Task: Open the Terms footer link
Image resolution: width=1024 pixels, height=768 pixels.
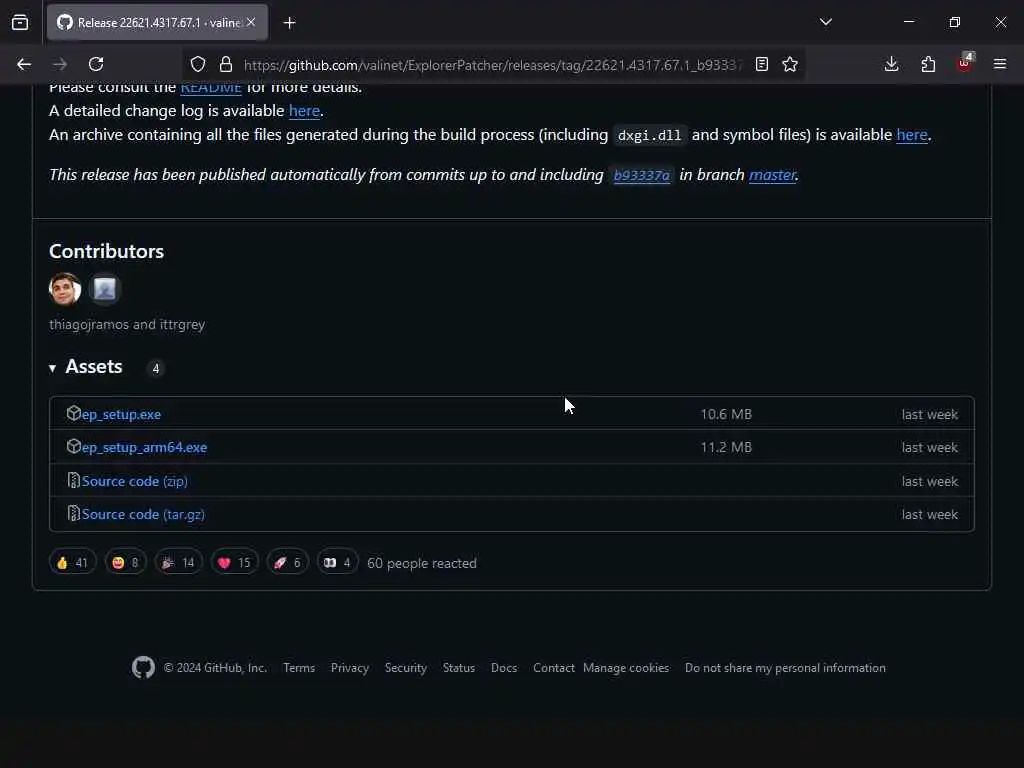Action: click(299, 668)
